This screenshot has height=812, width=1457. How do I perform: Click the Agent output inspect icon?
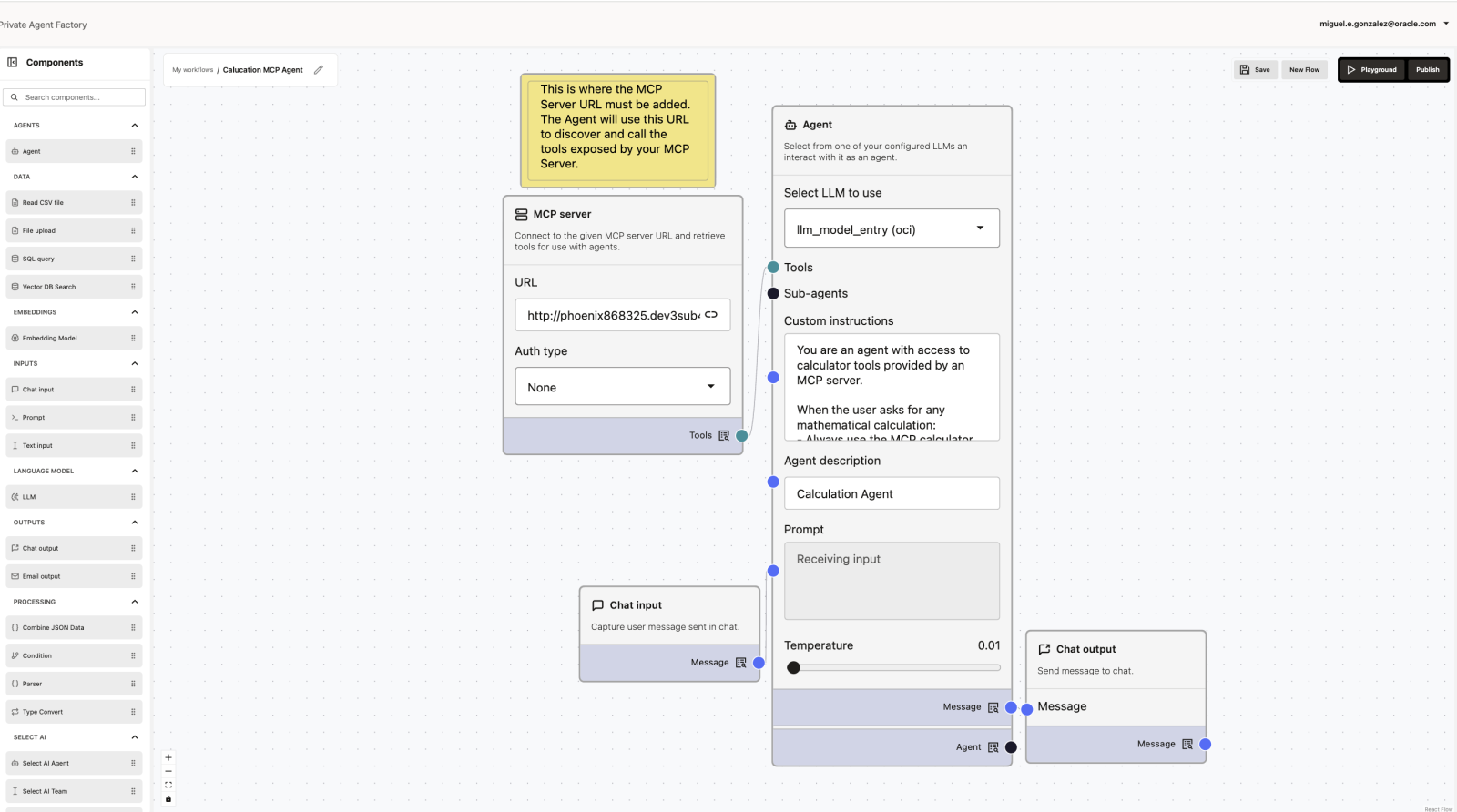tap(993, 747)
